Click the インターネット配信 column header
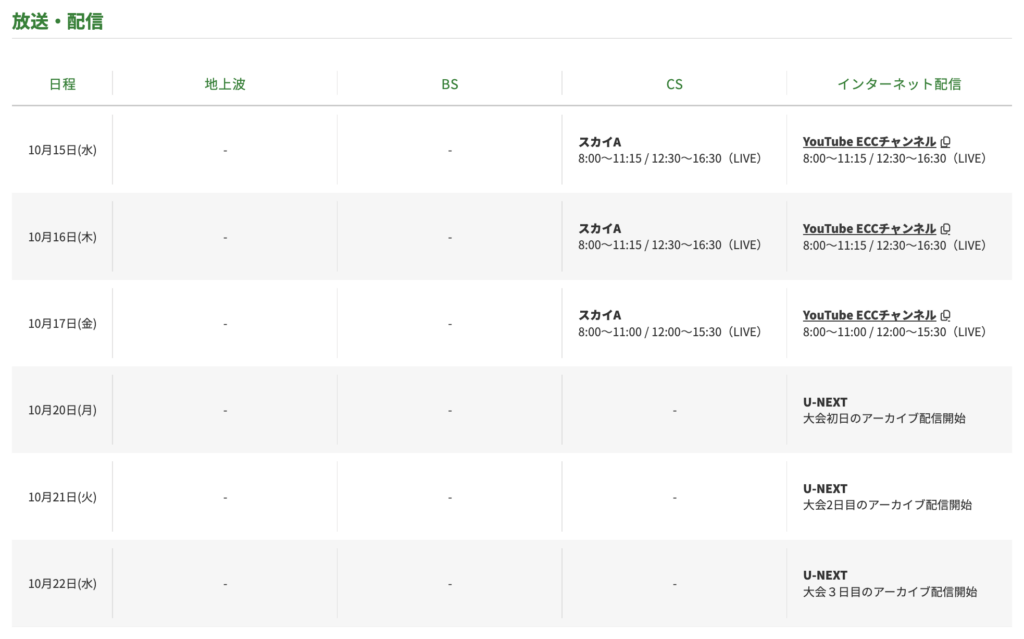 tap(899, 84)
